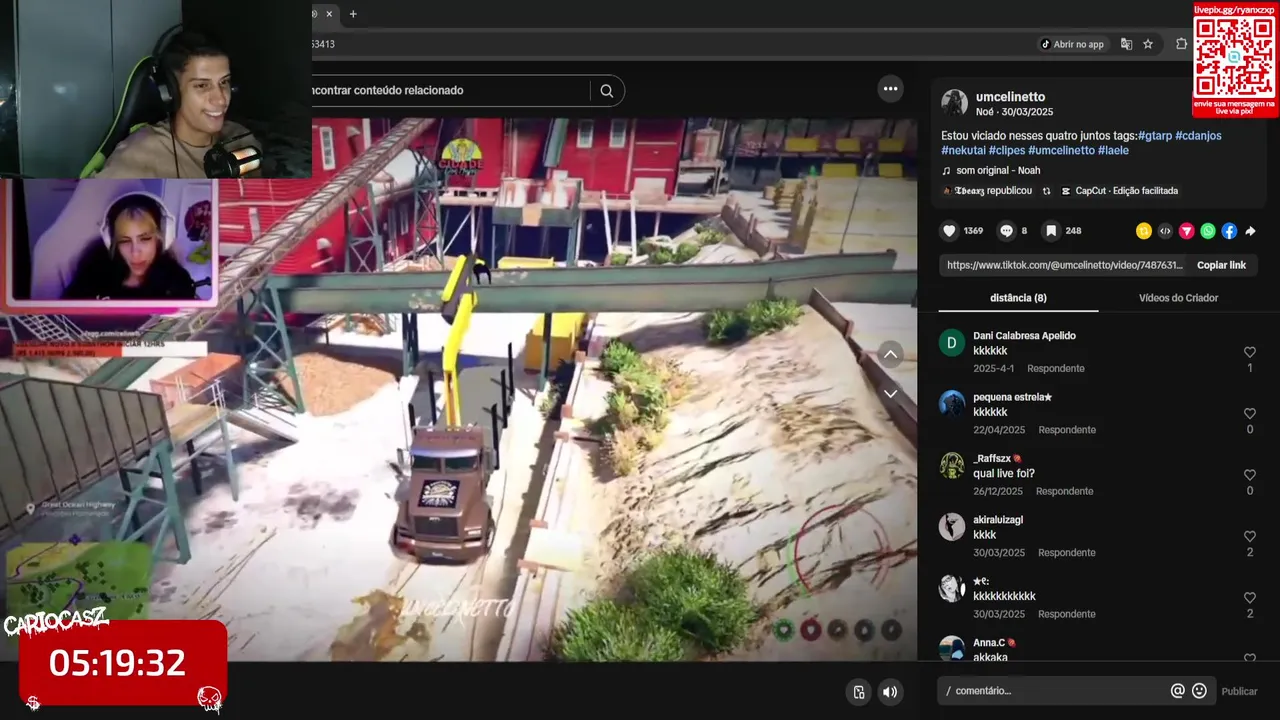Viewport: 1280px width, 720px height.
Task: Like _Raffszx's comment
Action: point(1250,475)
